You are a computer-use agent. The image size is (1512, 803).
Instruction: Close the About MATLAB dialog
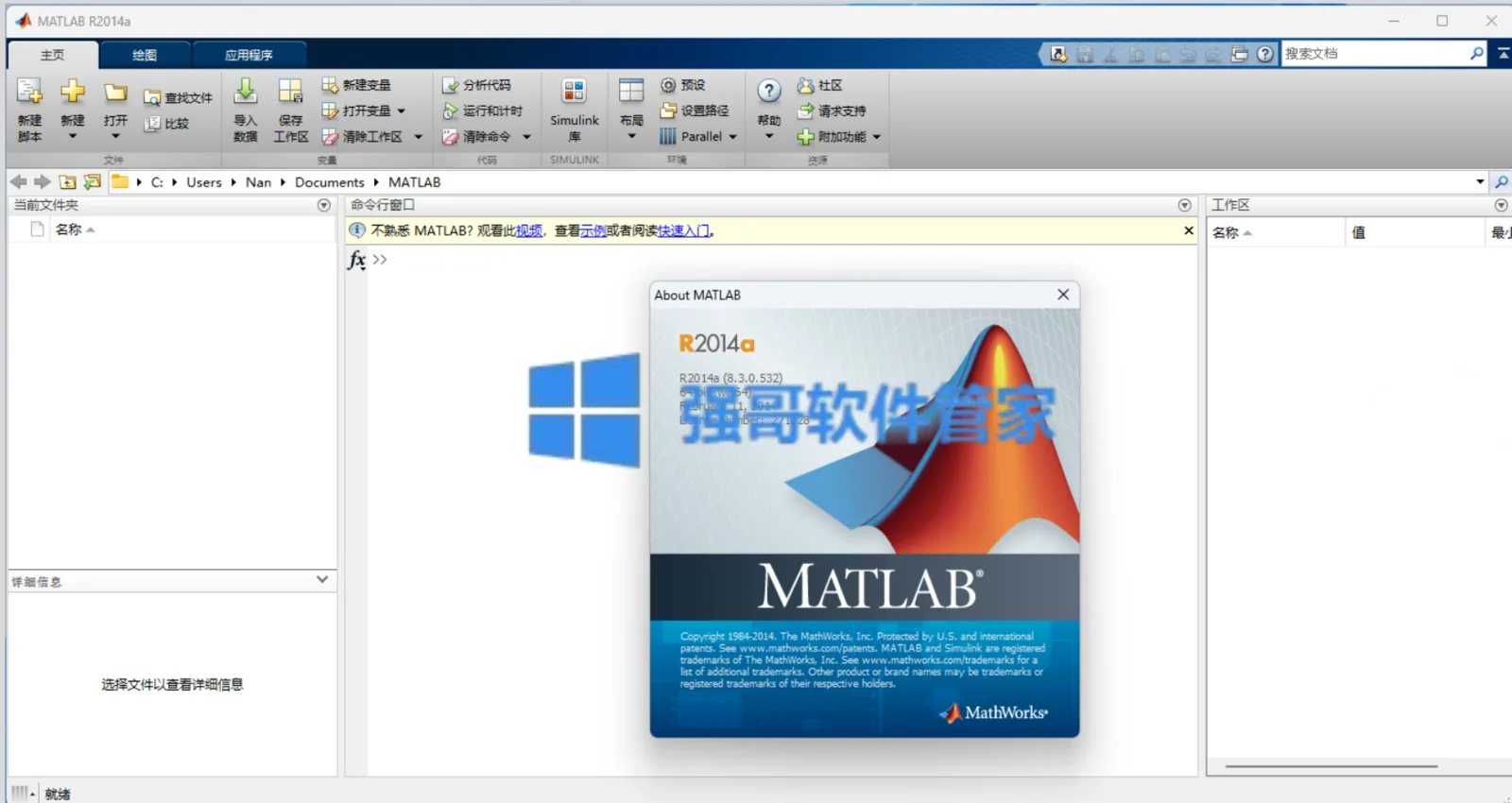tap(1063, 295)
